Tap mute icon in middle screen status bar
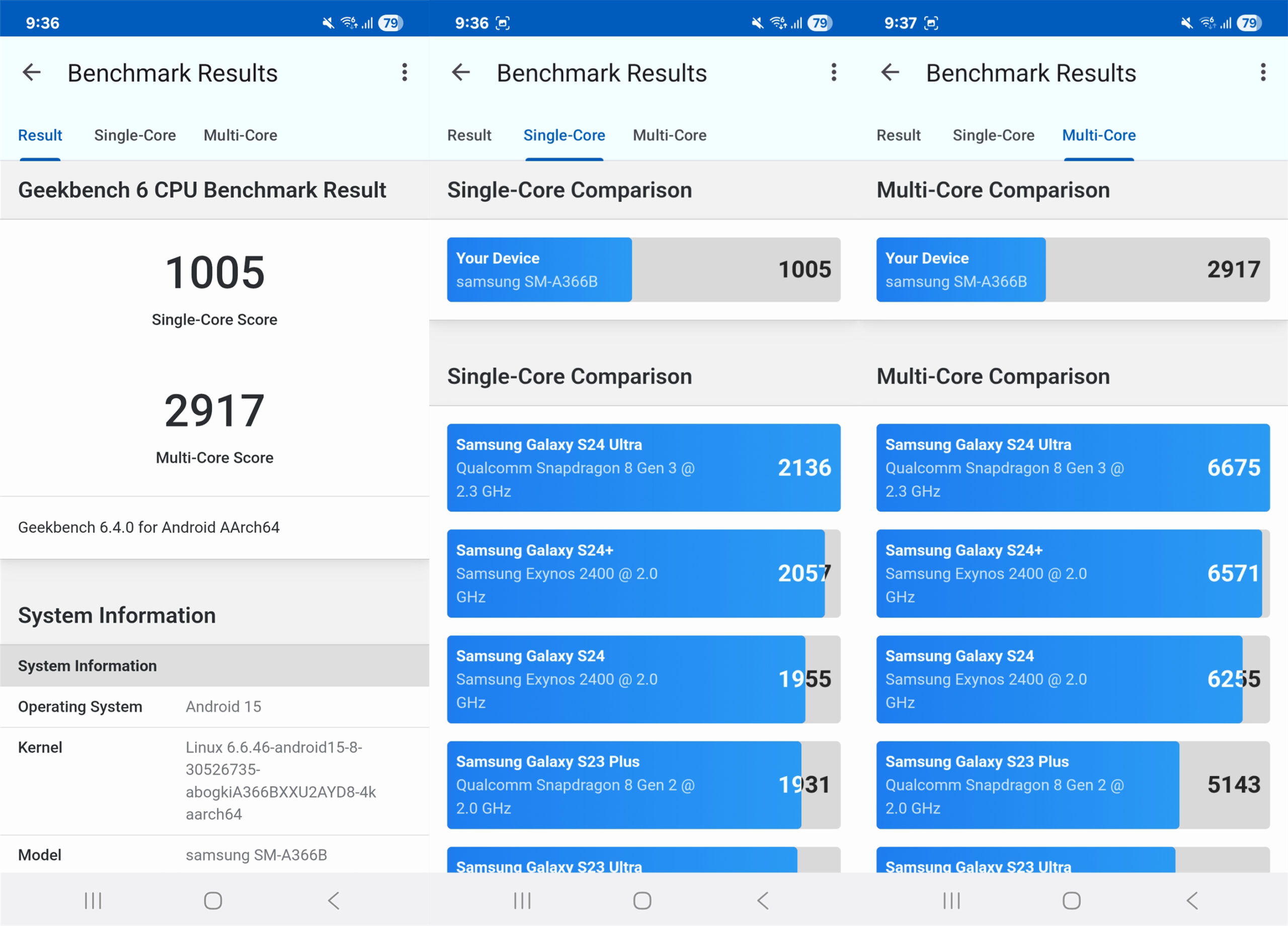 click(758, 23)
